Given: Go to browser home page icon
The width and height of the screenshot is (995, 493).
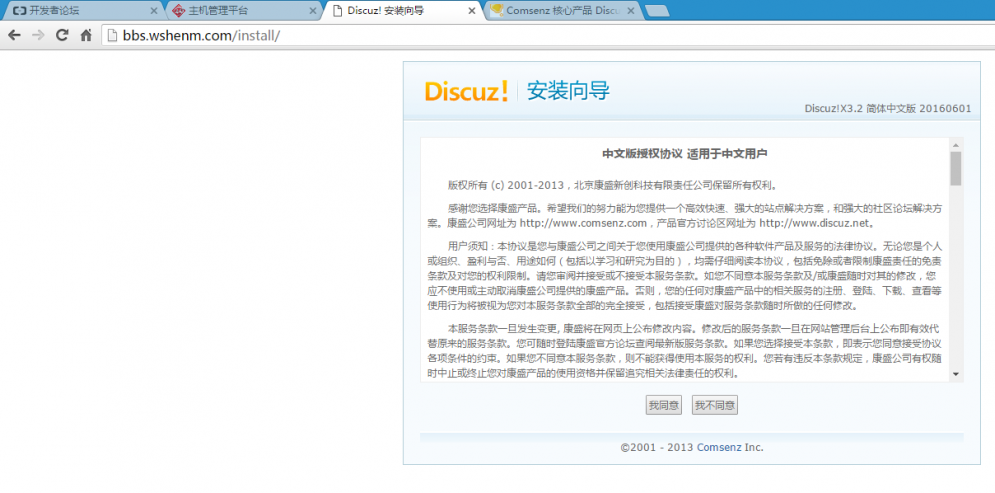Looking at the screenshot, I should tap(86, 36).
